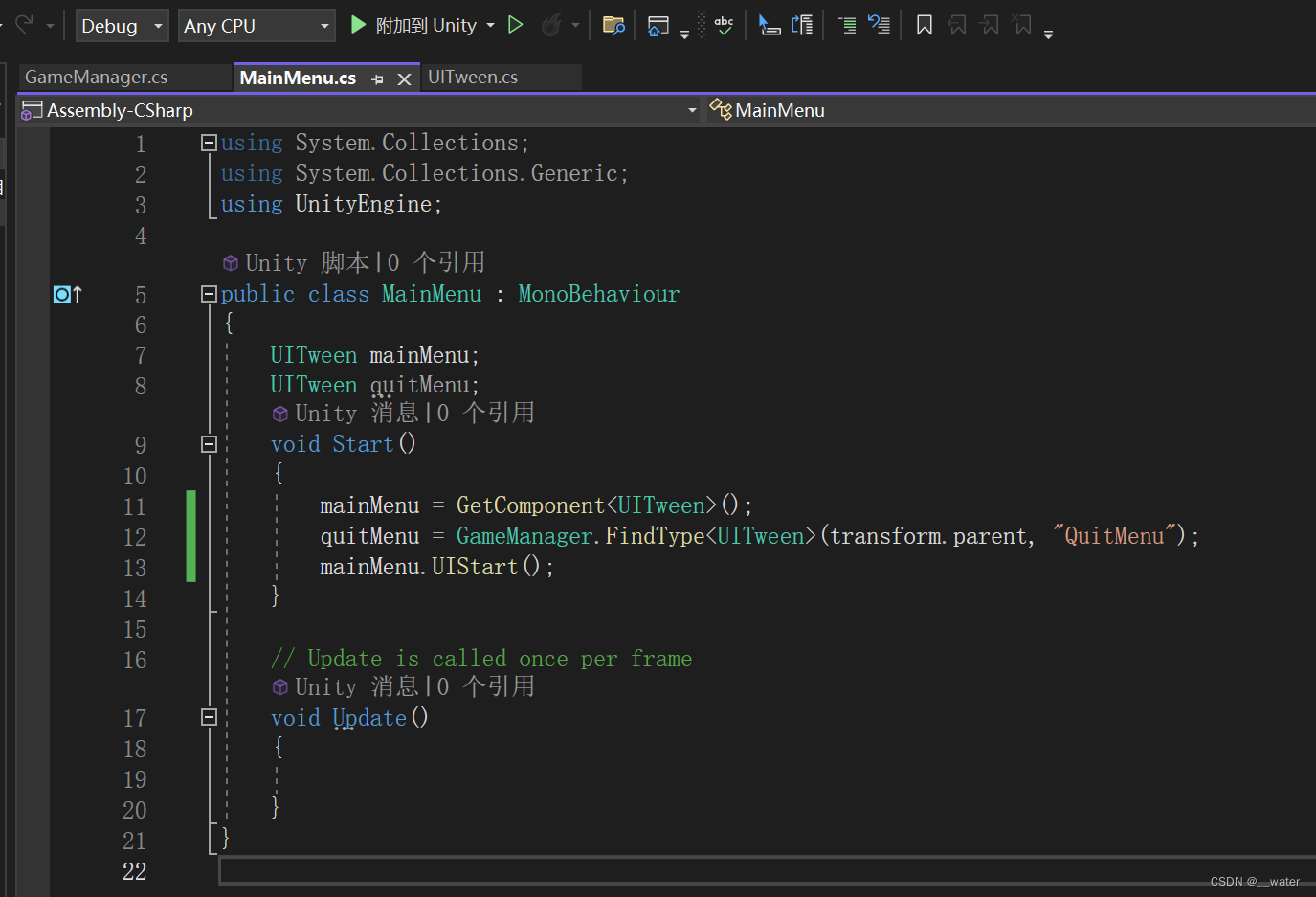Click 'MainMenu' class name on line 5

(432, 294)
